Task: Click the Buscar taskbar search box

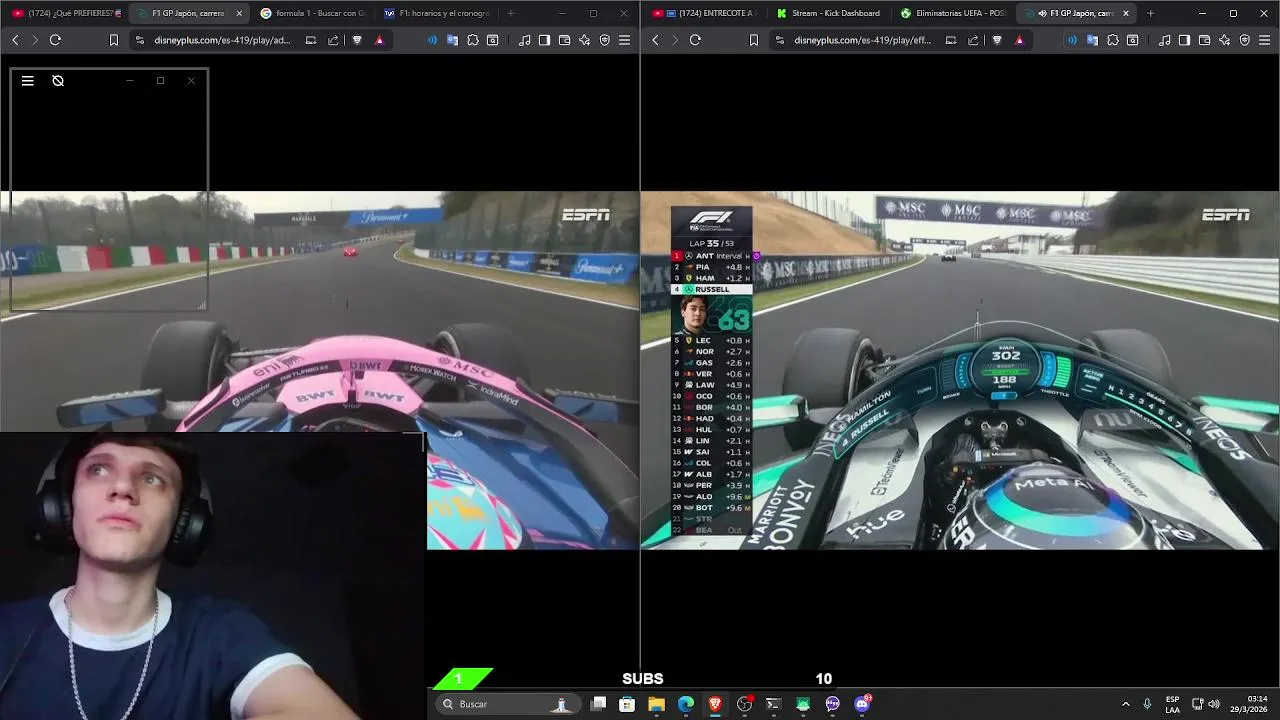Action: point(507,704)
